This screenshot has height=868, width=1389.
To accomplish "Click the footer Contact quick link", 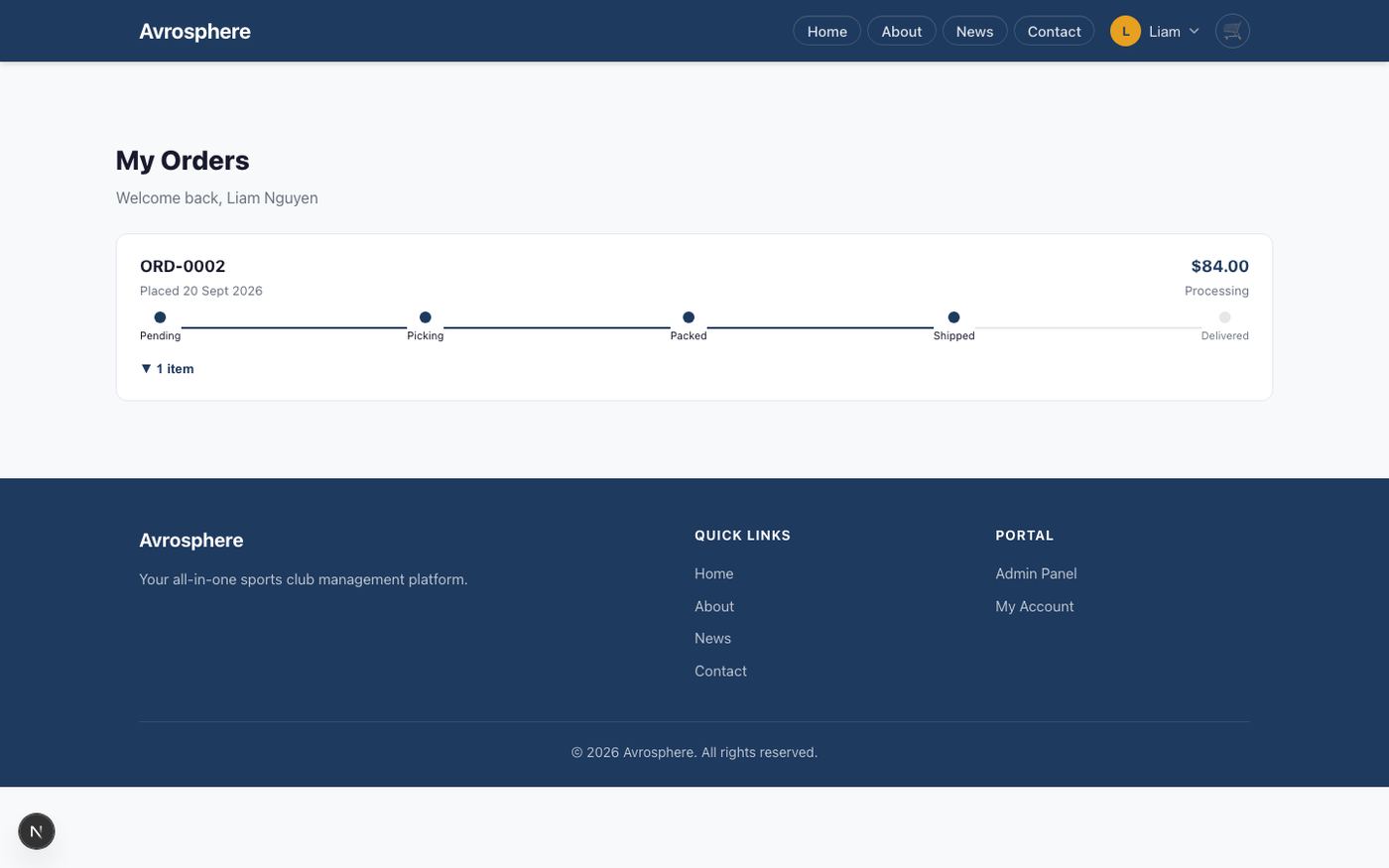I will coord(720,671).
